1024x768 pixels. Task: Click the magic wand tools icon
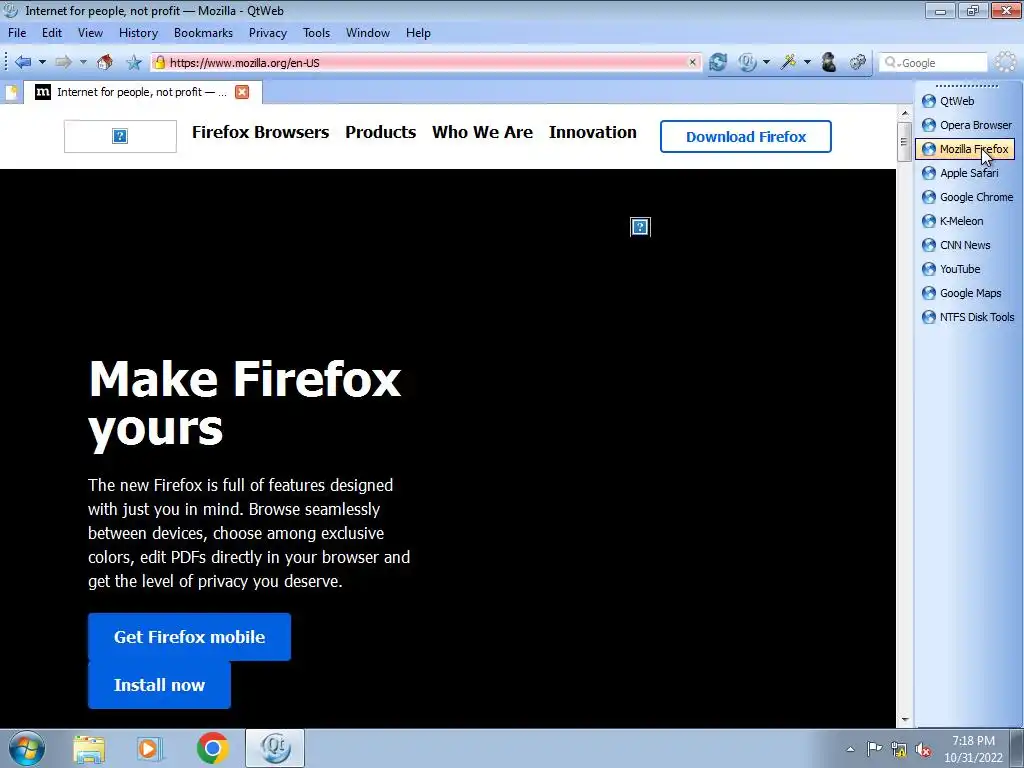point(789,62)
